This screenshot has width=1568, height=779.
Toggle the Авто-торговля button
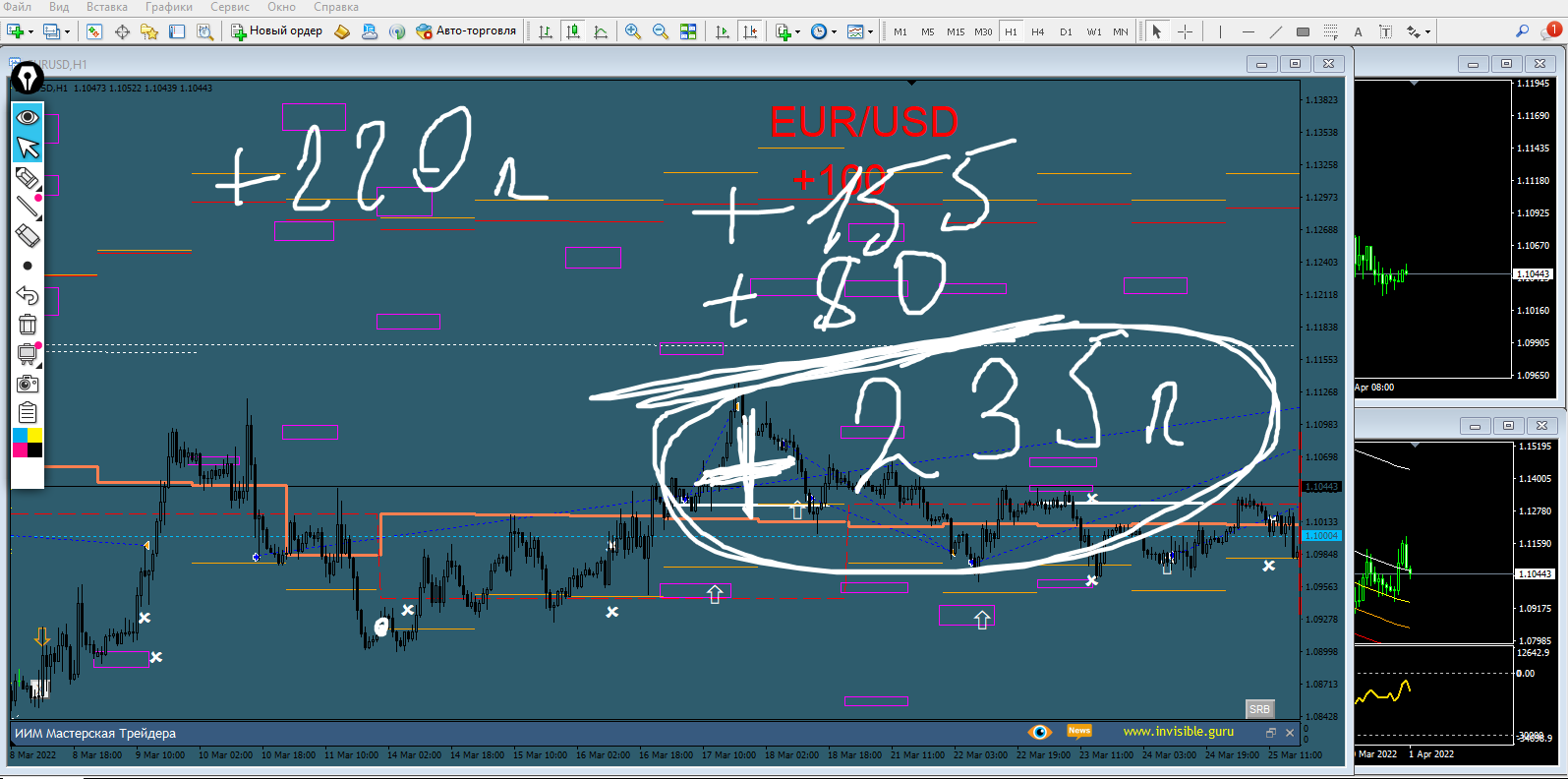pyautogui.click(x=466, y=31)
